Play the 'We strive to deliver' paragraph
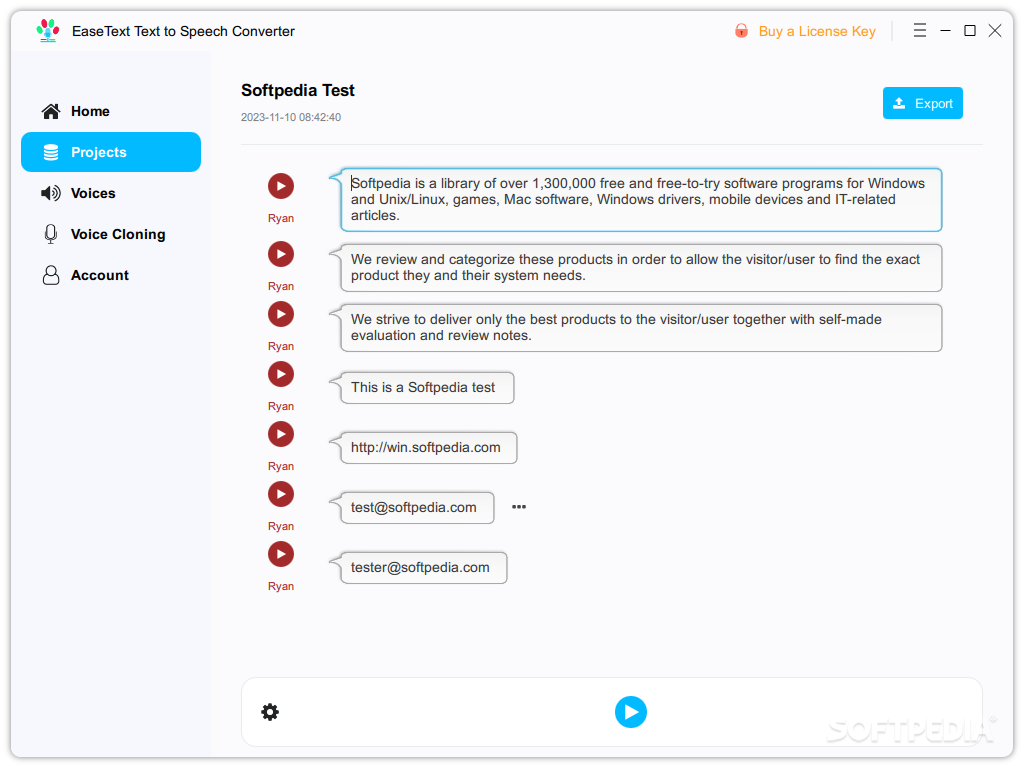The height and width of the screenshot is (768, 1024). (281, 314)
